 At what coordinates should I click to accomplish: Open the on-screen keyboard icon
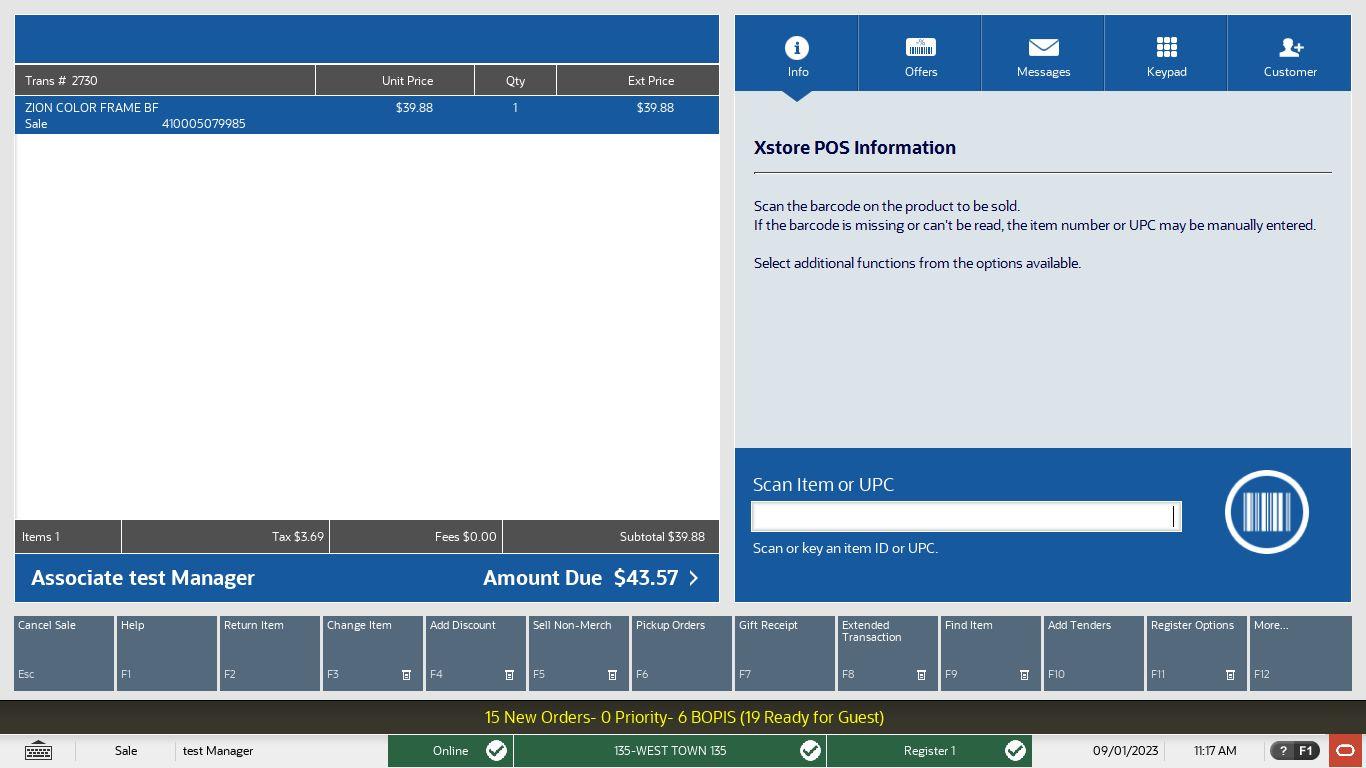[x=38, y=751]
